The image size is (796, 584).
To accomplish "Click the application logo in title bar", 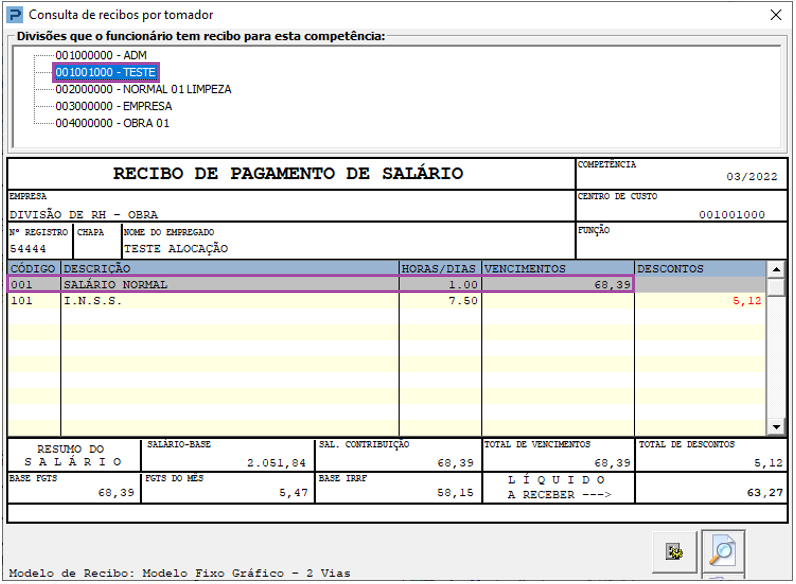I will (15, 15).
